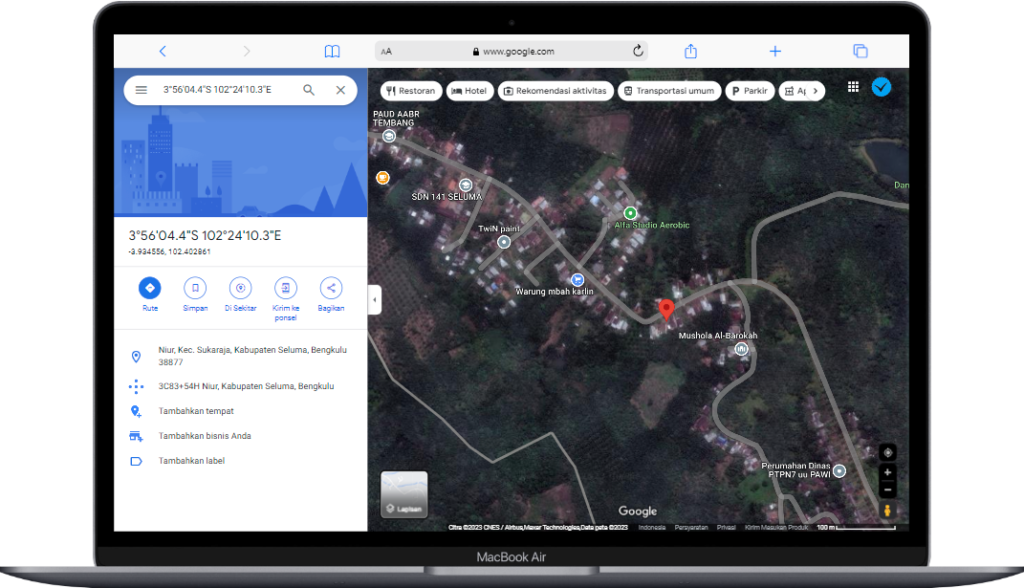Click Kirim ke ponsel icon

tap(285, 288)
